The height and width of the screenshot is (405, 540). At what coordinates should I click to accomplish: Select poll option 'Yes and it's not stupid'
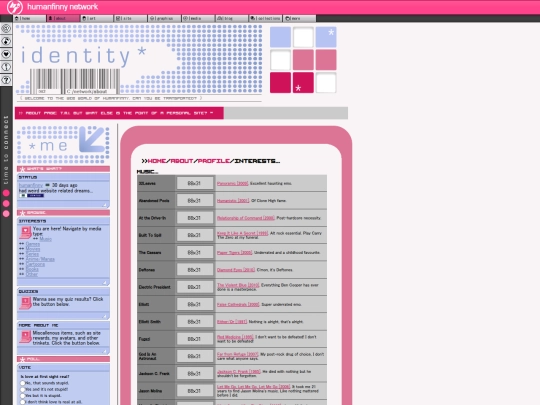tap(23, 390)
